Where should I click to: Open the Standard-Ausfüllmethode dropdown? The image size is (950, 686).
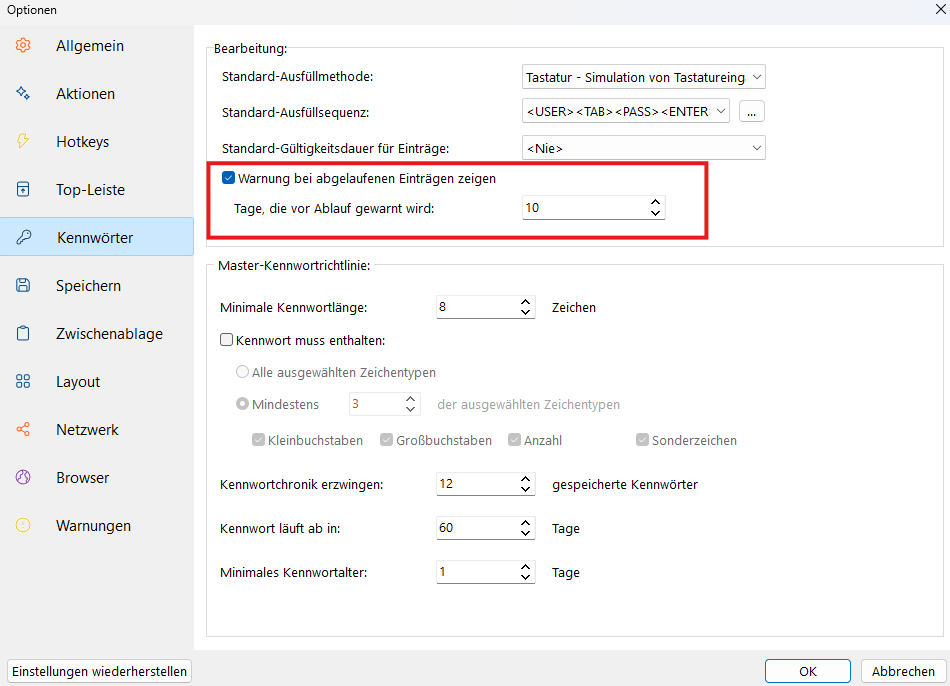643,77
